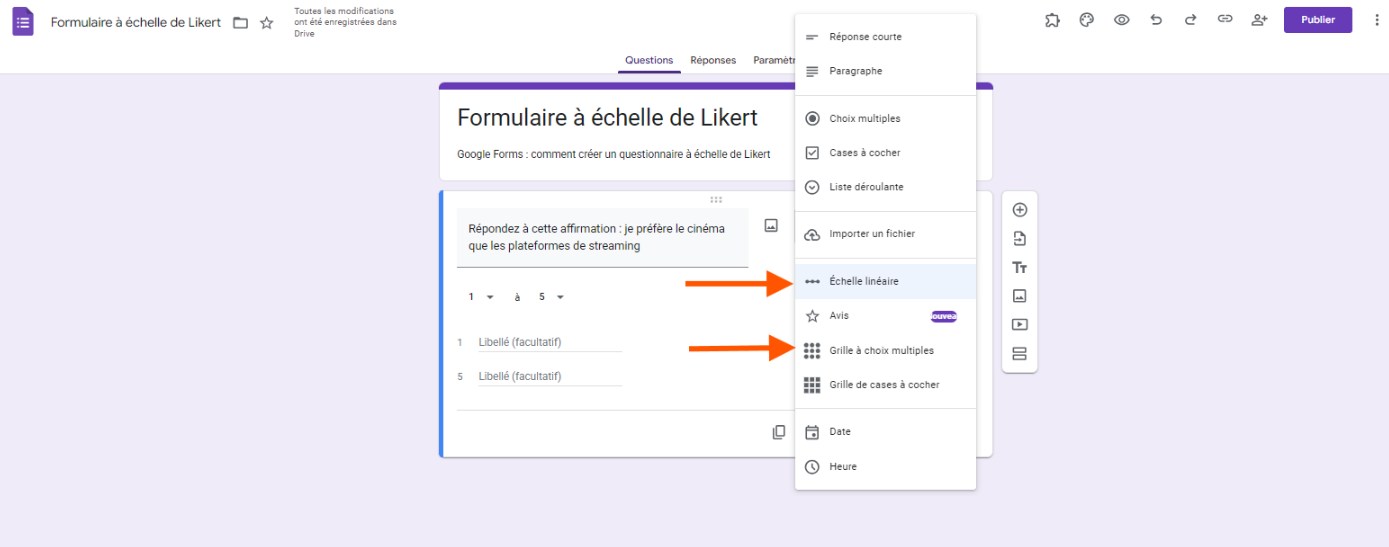This screenshot has height=547, width=1389.
Task: Preview the form with eye icon
Action: (1122, 20)
